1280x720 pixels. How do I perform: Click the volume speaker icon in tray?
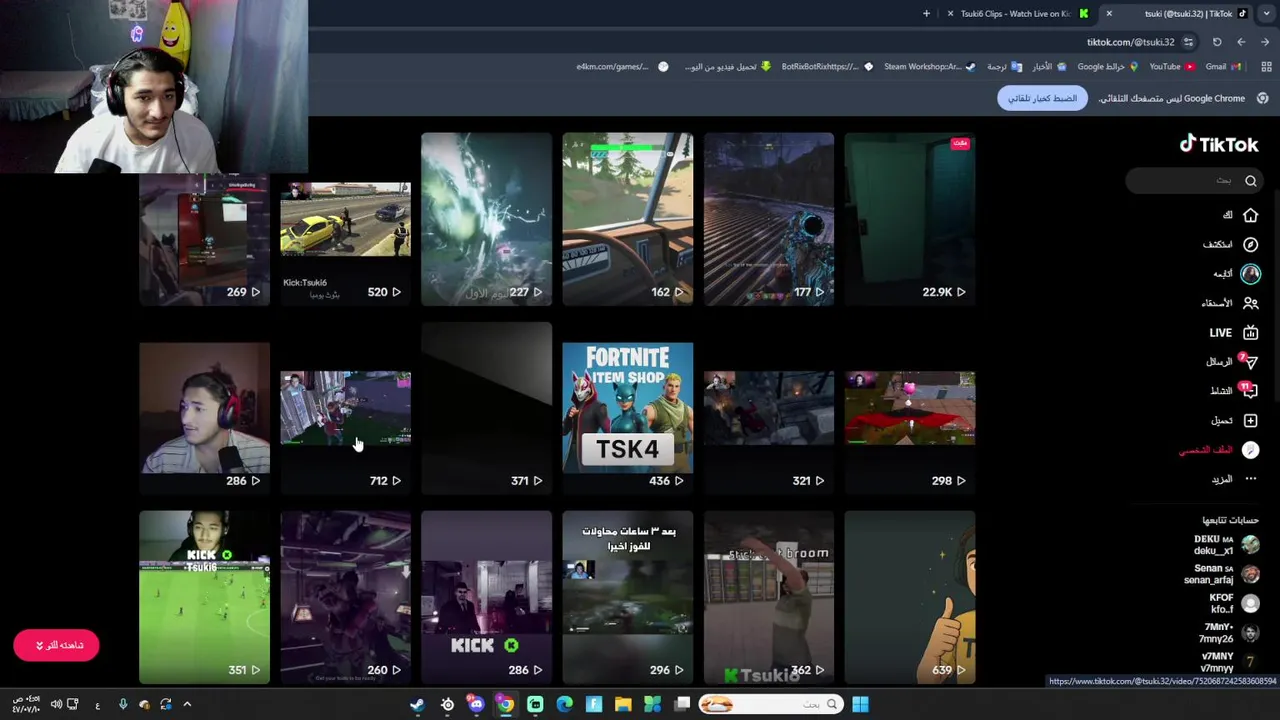(x=56, y=705)
